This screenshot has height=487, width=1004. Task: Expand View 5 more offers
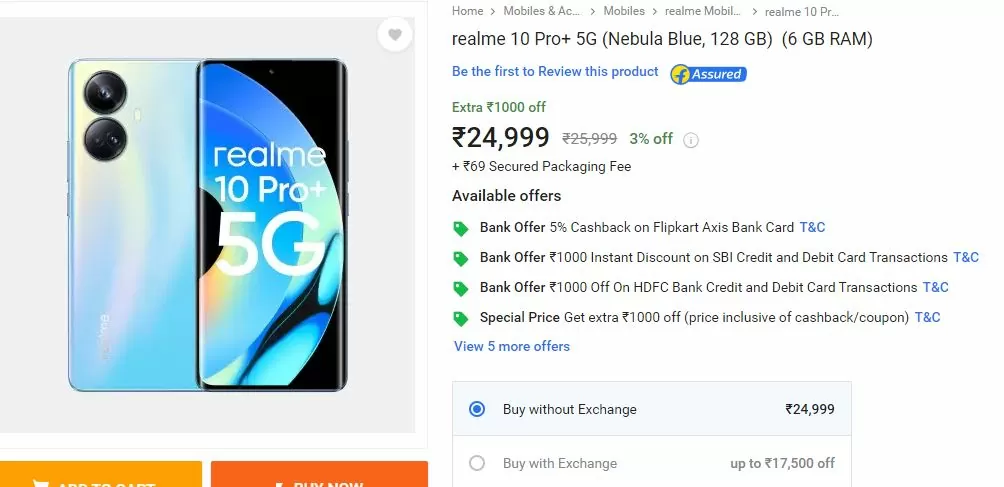512,346
